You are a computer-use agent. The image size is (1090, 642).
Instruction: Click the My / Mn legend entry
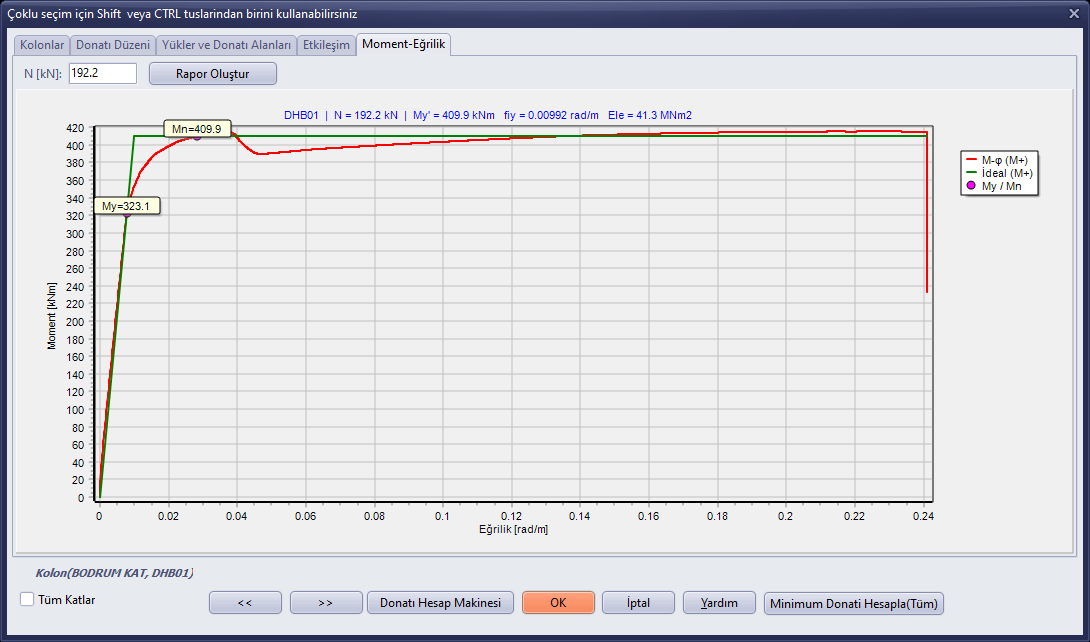[x=995, y=186]
